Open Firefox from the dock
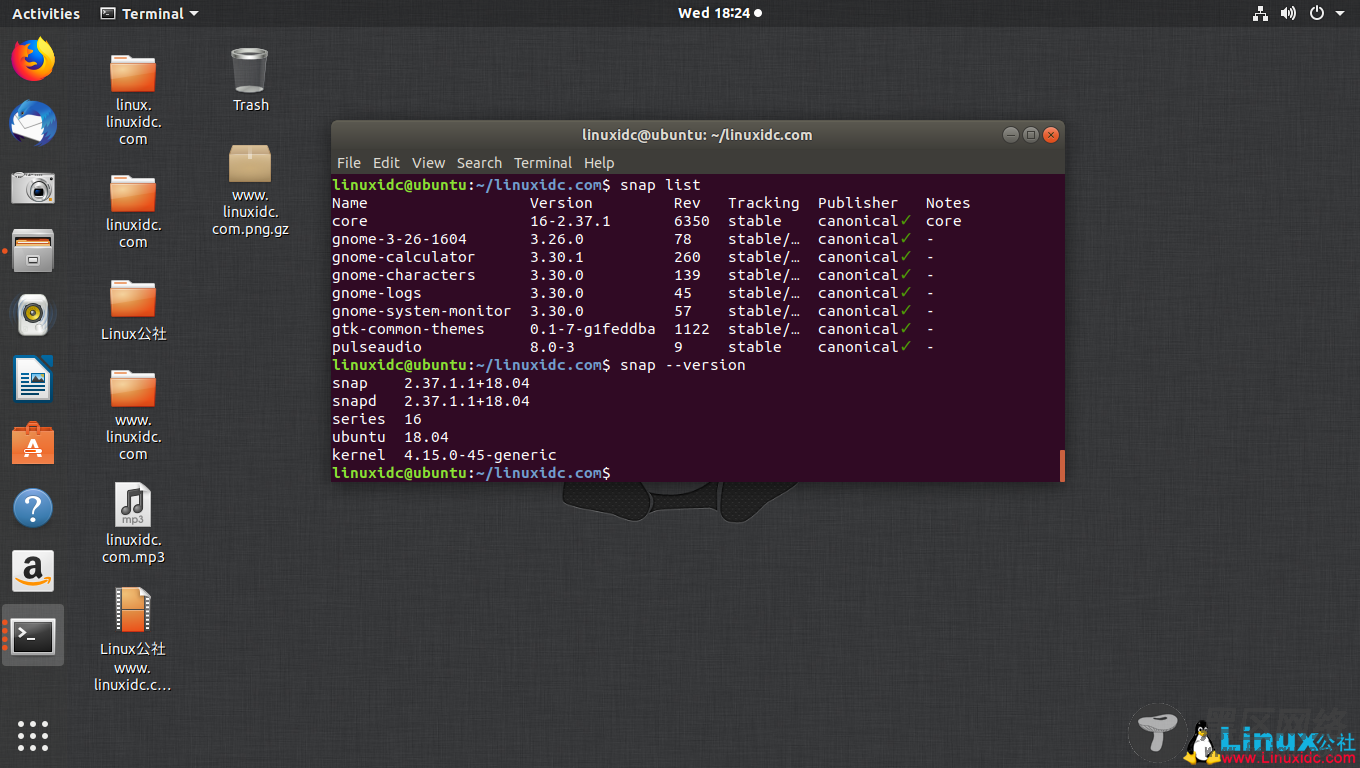 pyautogui.click(x=33, y=59)
